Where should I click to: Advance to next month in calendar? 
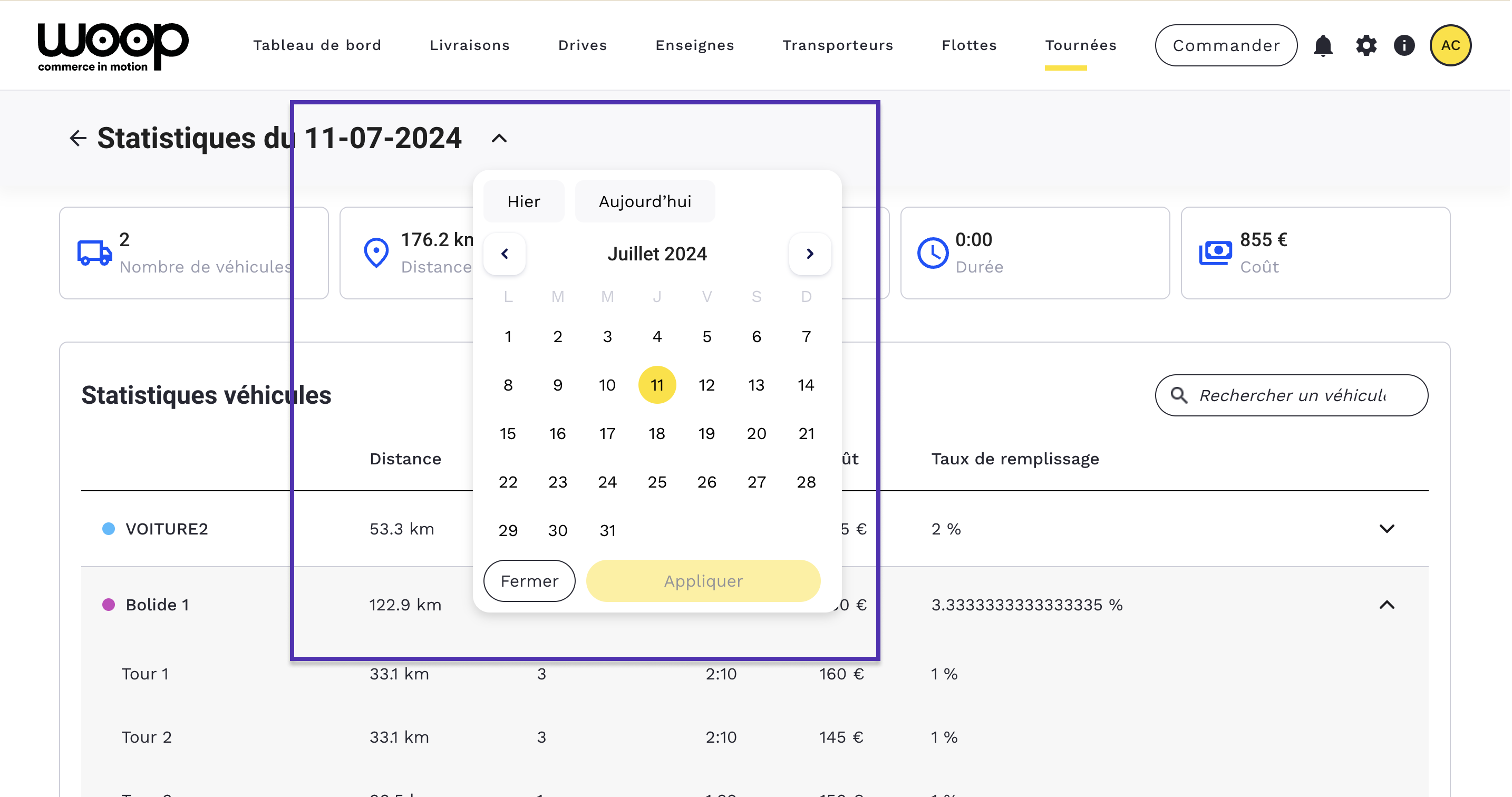(x=809, y=254)
